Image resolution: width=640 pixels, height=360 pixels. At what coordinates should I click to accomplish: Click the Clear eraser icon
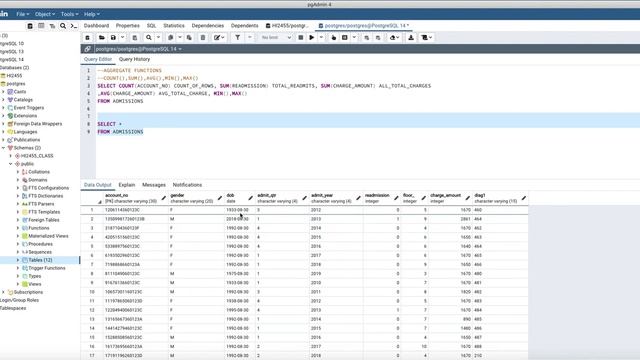393,38
